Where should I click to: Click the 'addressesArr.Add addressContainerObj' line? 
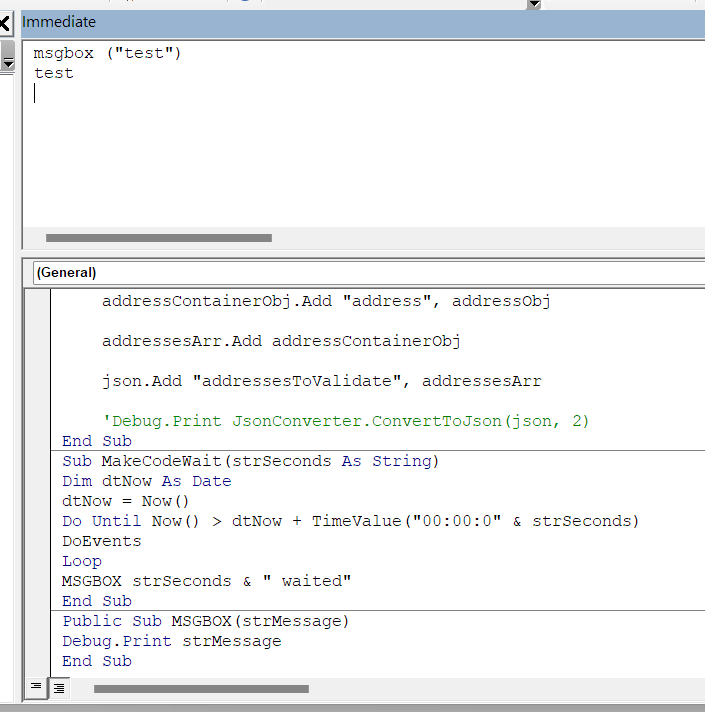pyautogui.click(x=281, y=341)
